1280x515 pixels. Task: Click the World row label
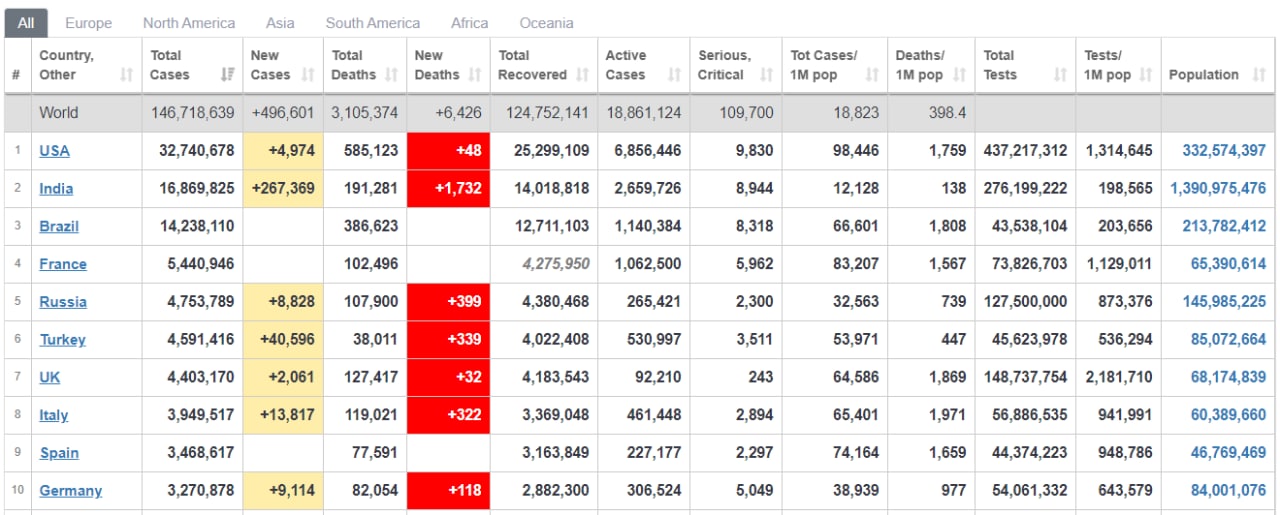(x=59, y=113)
